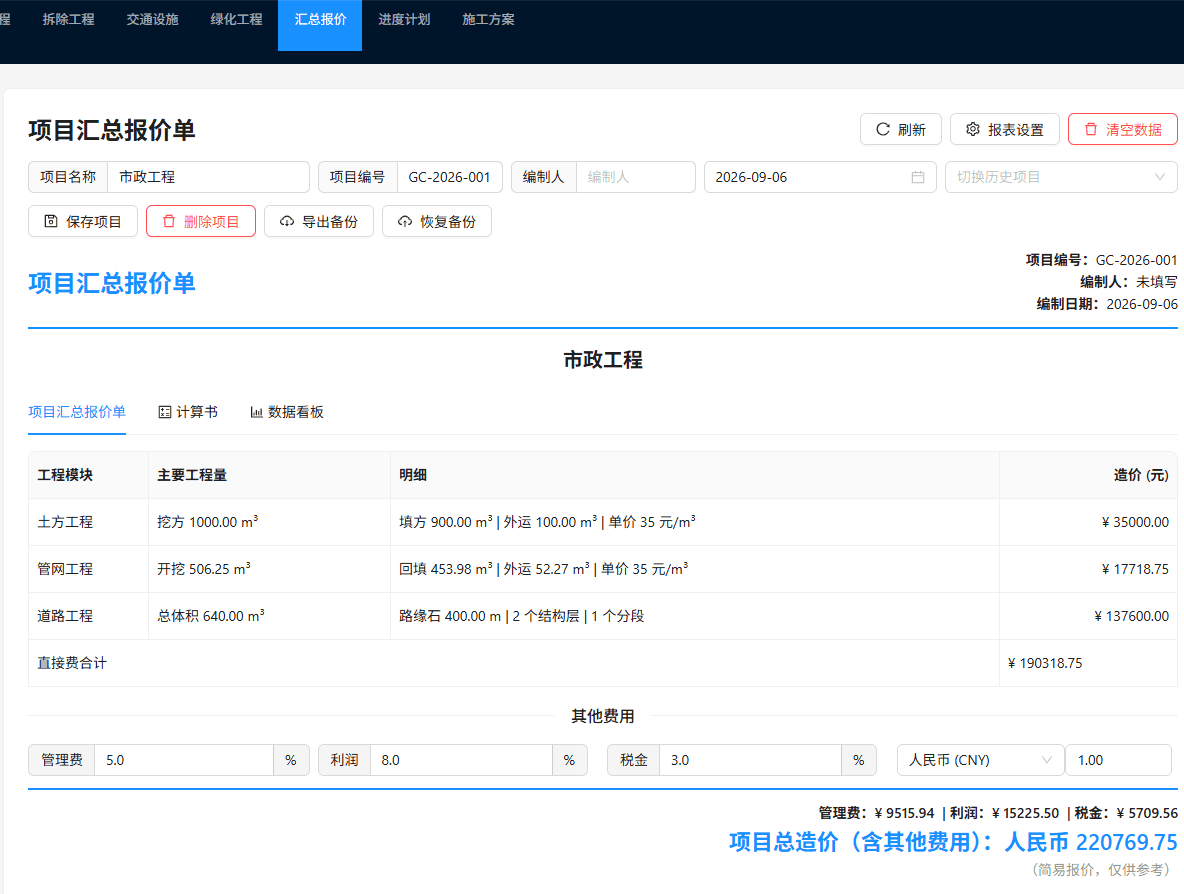Switch to the 数据看板 tab
Image resolution: width=1184 pixels, height=894 pixels.
[287, 412]
